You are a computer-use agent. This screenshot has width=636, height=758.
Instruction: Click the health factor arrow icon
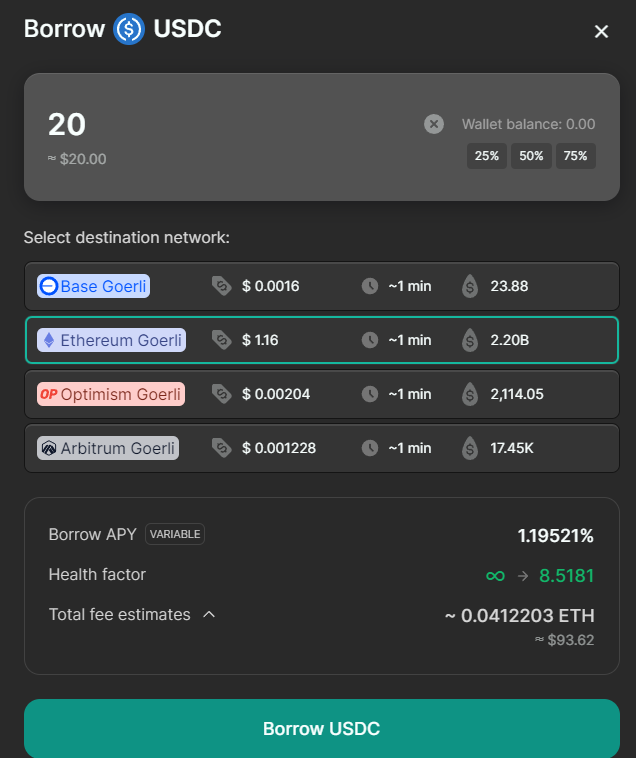coord(523,576)
